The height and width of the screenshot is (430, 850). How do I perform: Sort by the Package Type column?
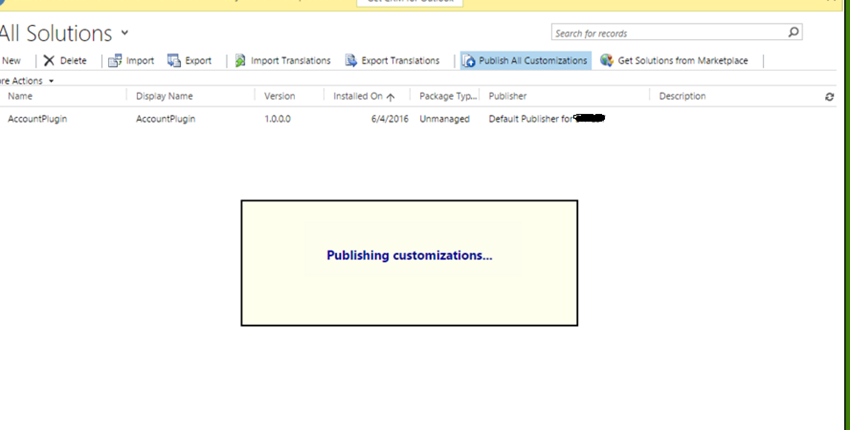448,96
